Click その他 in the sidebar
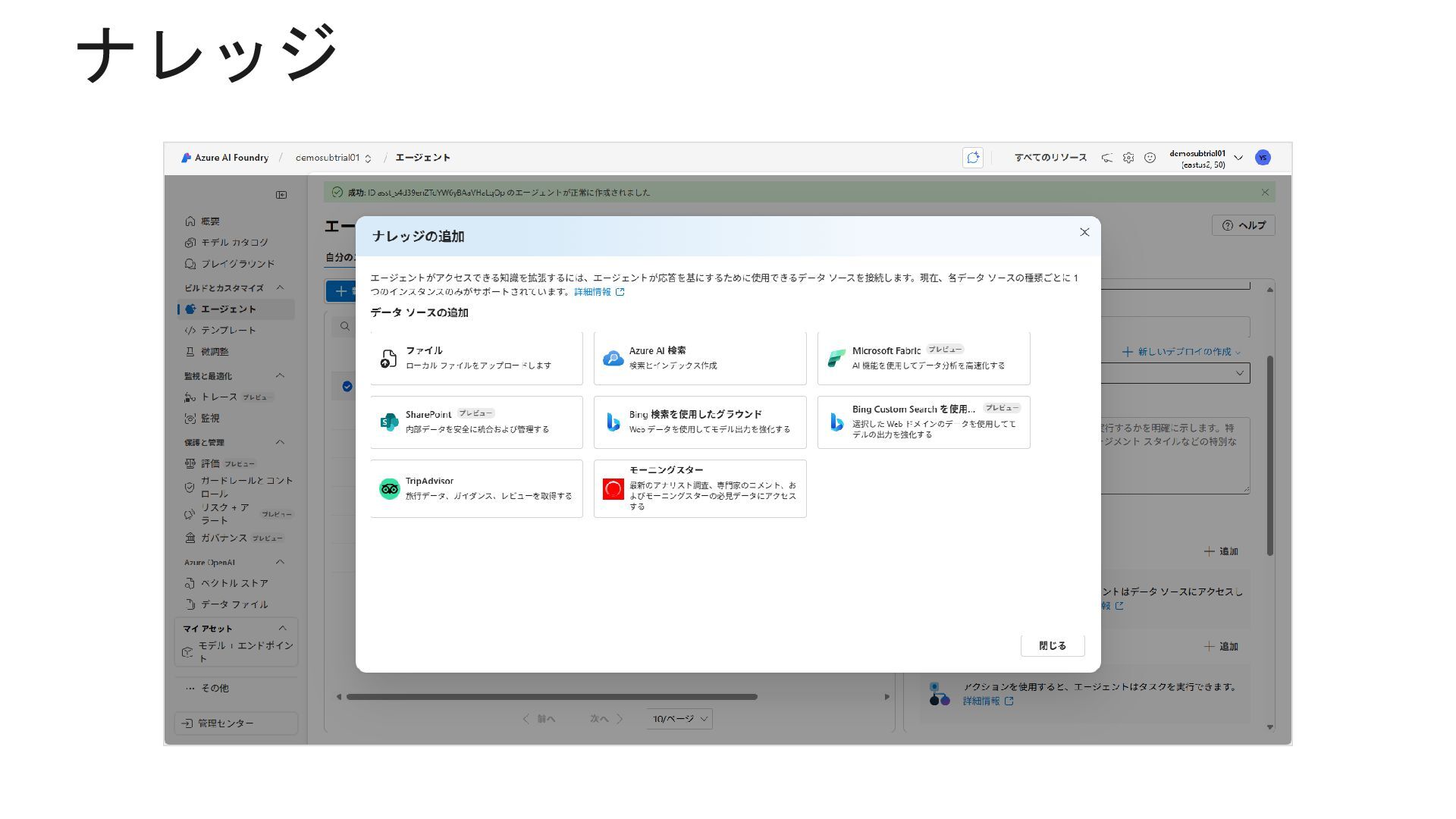The height and width of the screenshot is (819, 1456). click(x=207, y=689)
